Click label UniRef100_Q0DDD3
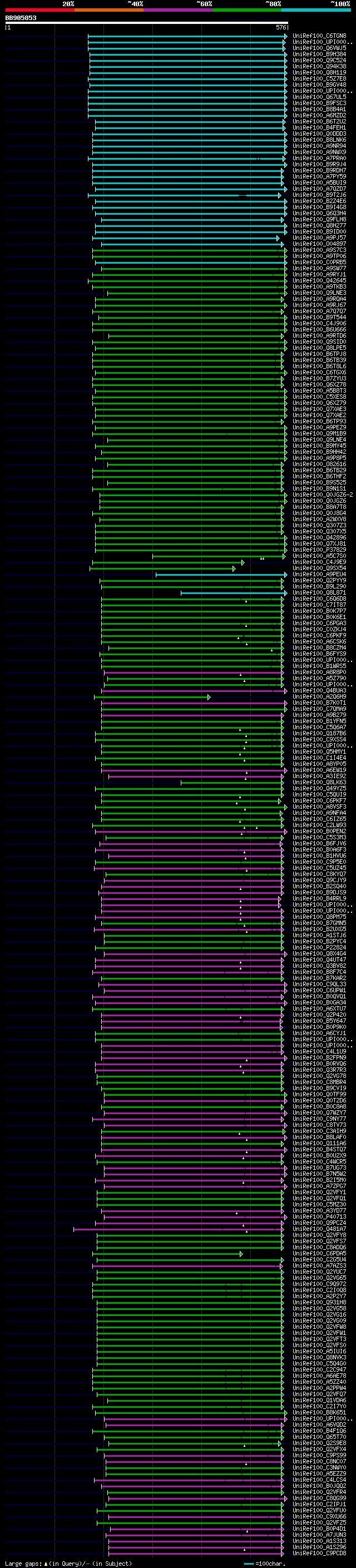 pyautogui.click(x=319, y=134)
